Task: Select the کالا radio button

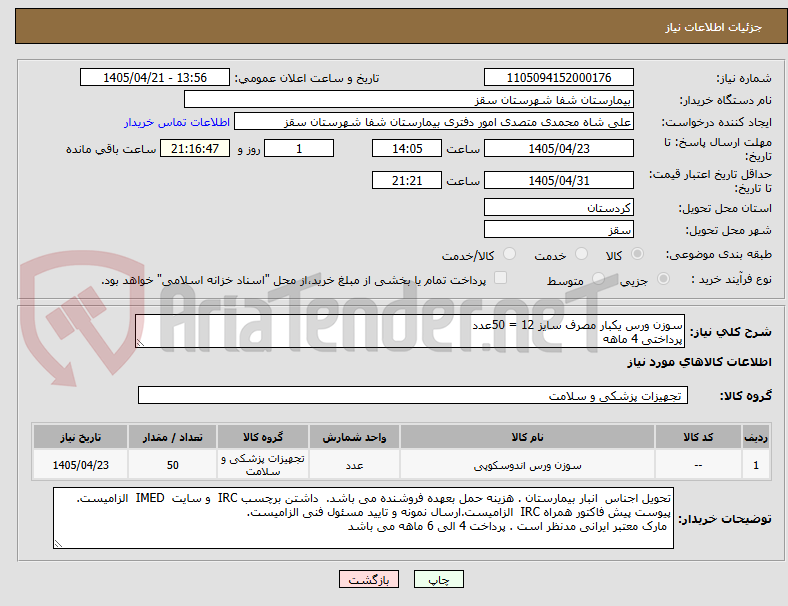Action: [637, 254]
